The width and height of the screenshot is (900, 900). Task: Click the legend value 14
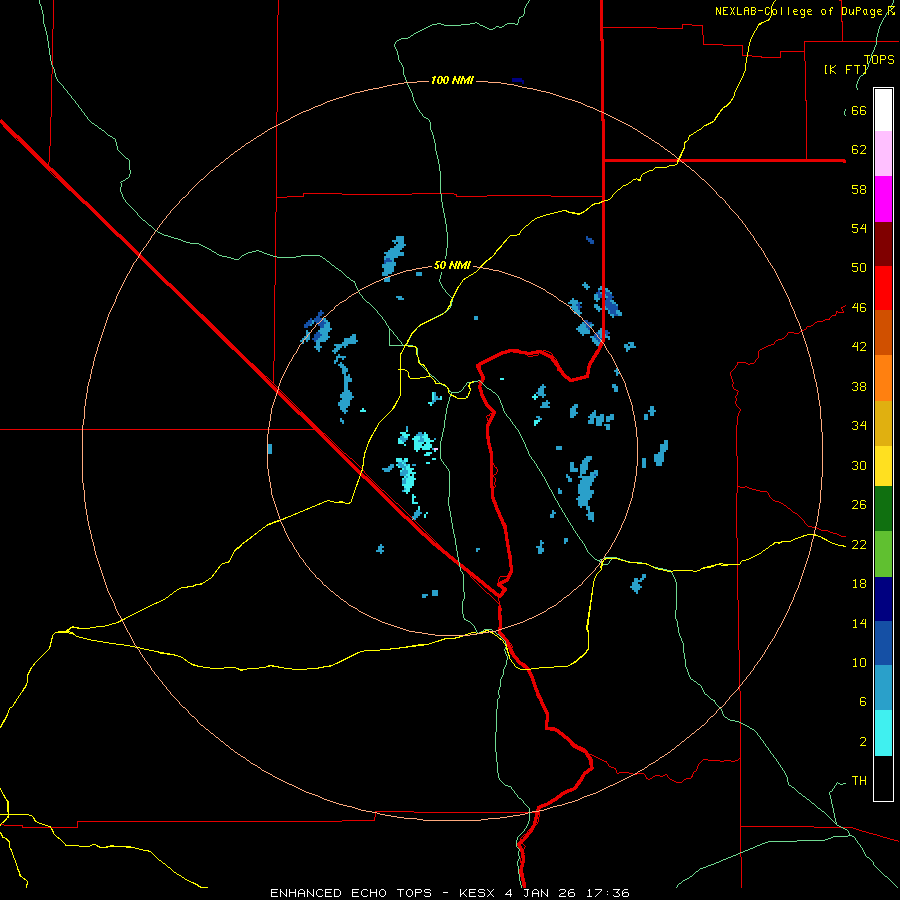coord(859,623)
